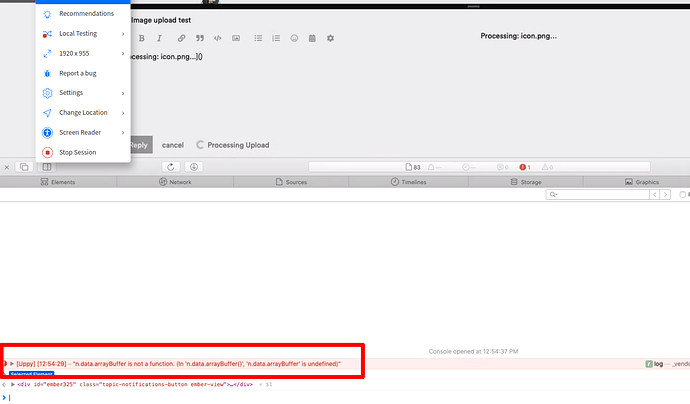This screenshot has height=404, width=690.
Task: Expand the Screen Reader chevron
Action: 123,133
